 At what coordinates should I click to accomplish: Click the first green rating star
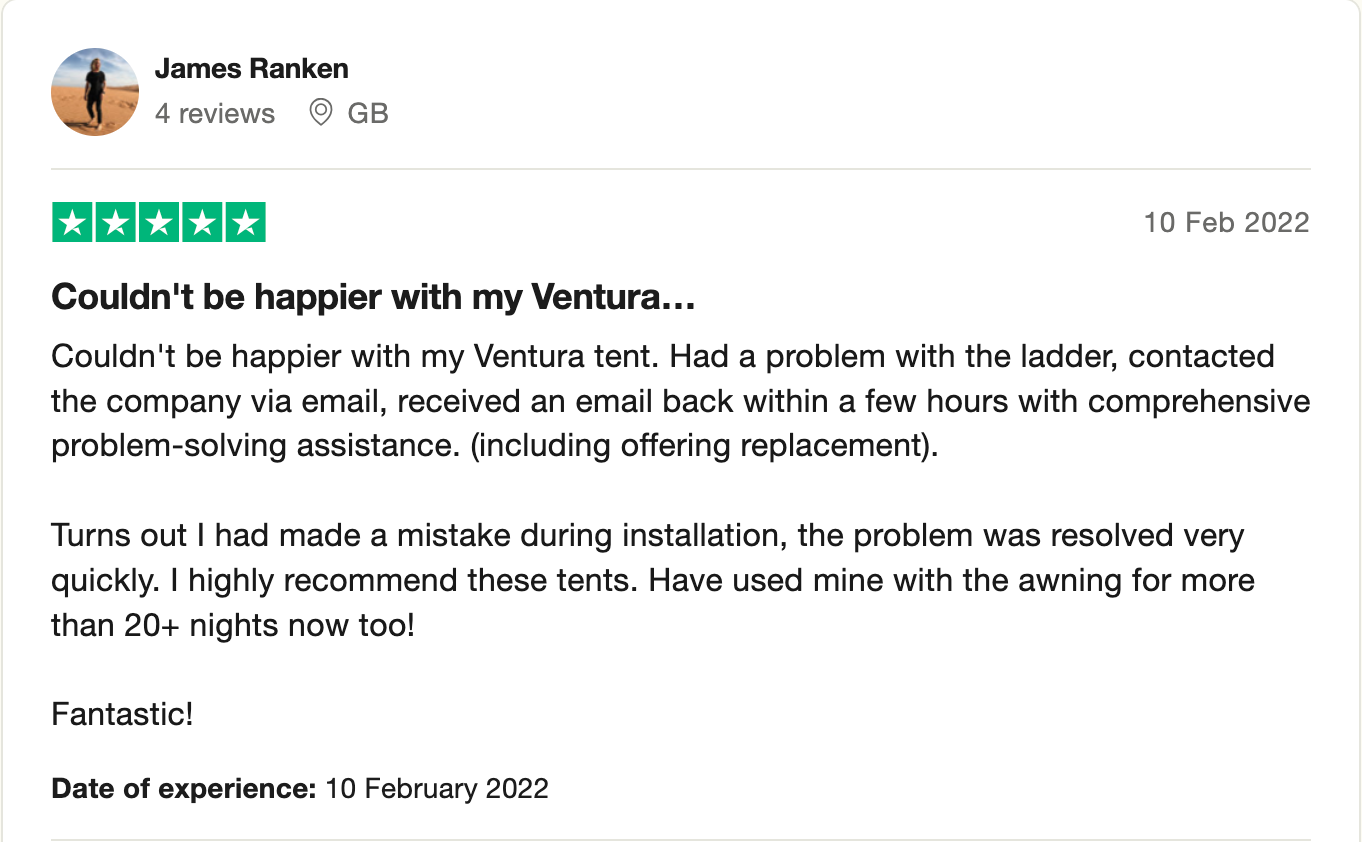(72, 223)
